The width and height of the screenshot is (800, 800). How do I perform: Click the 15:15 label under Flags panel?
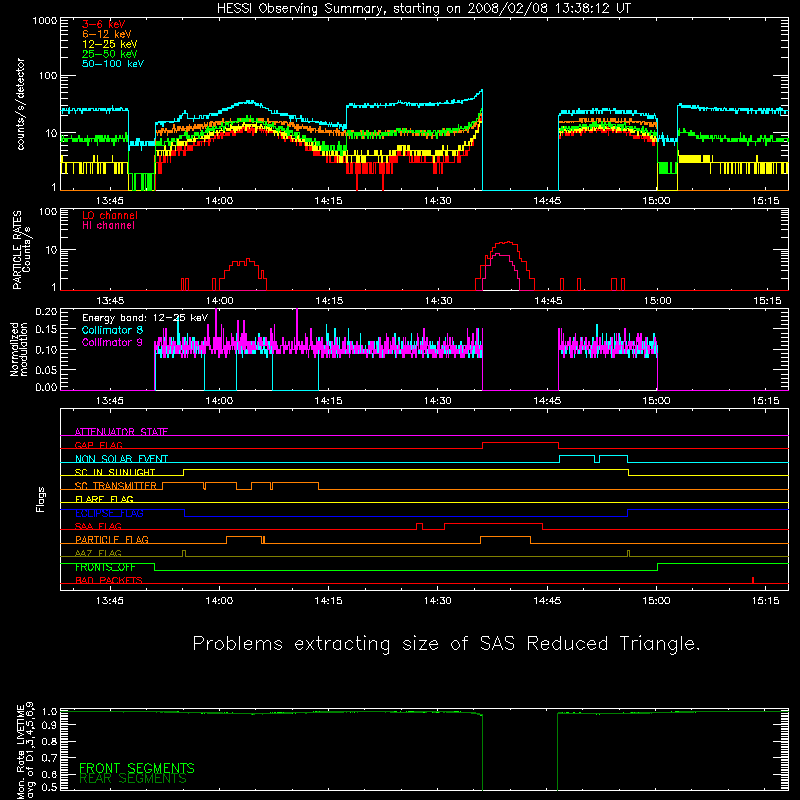pos(765,601)
